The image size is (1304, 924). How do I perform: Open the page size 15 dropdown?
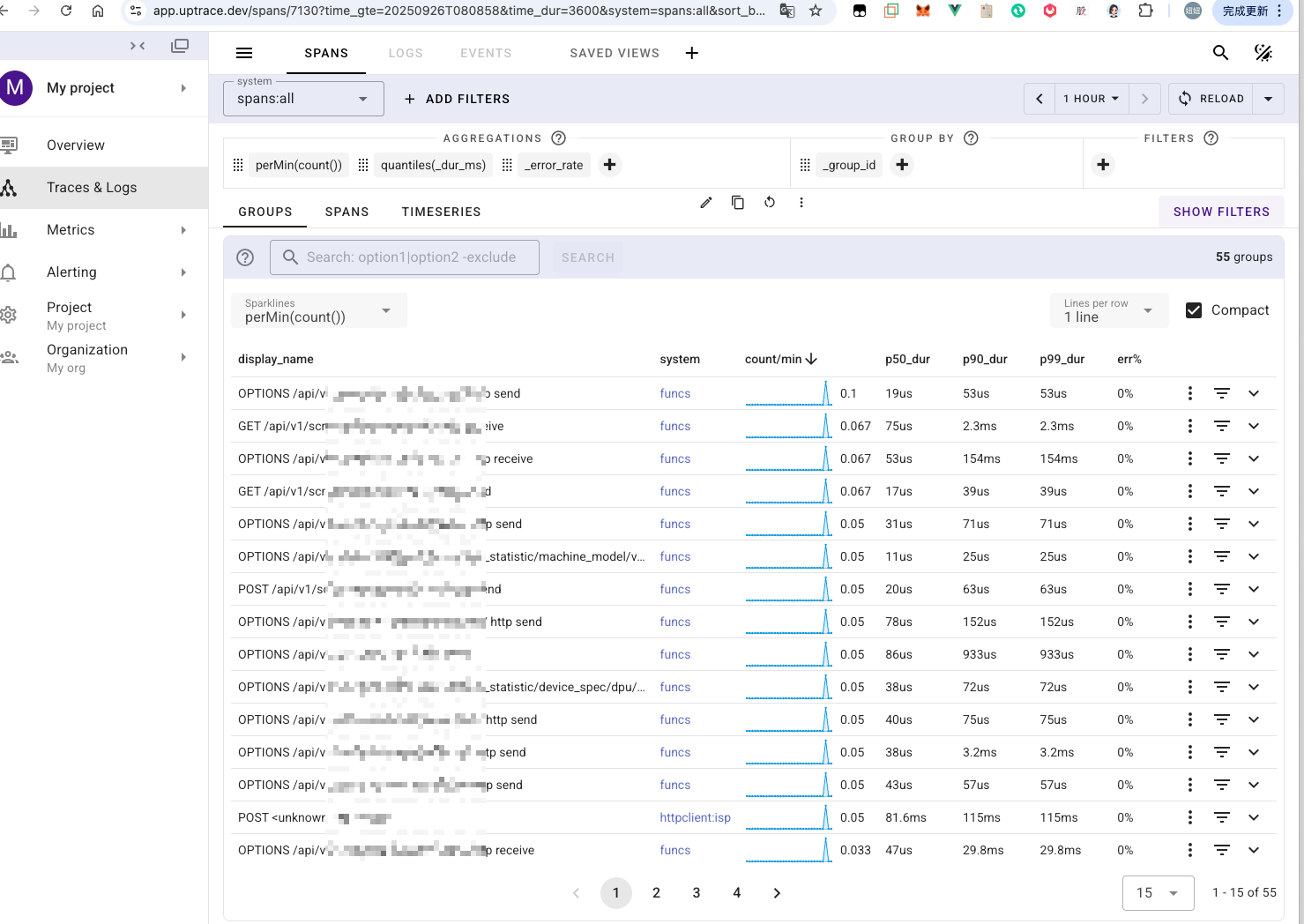pos(1158,893)
